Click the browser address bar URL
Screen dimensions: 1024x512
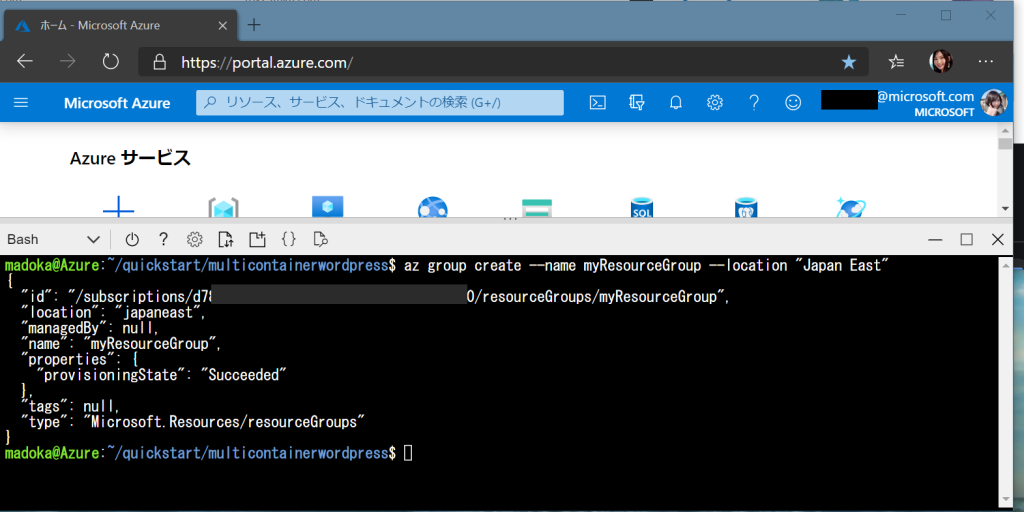click(x=267, y=63)
